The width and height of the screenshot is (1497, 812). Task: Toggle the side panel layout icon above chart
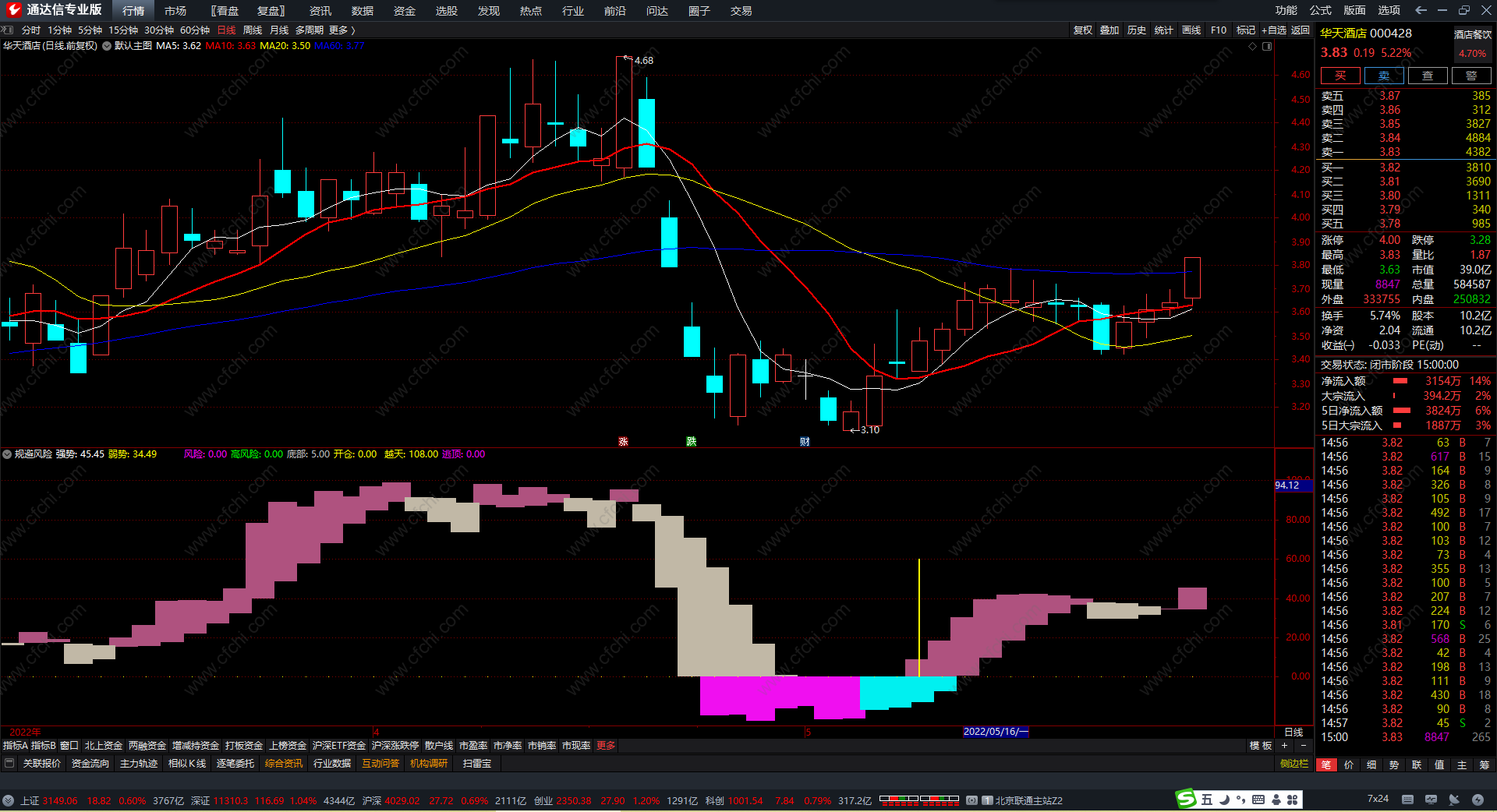[x=1267, y=46]
